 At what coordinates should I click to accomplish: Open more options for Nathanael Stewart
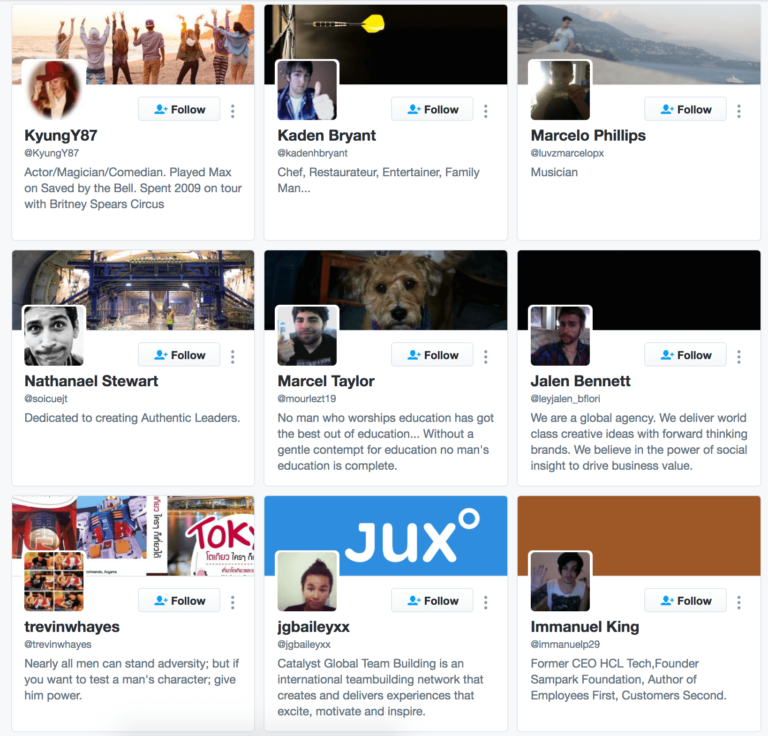pyautogui.click(x=233, y=356)
